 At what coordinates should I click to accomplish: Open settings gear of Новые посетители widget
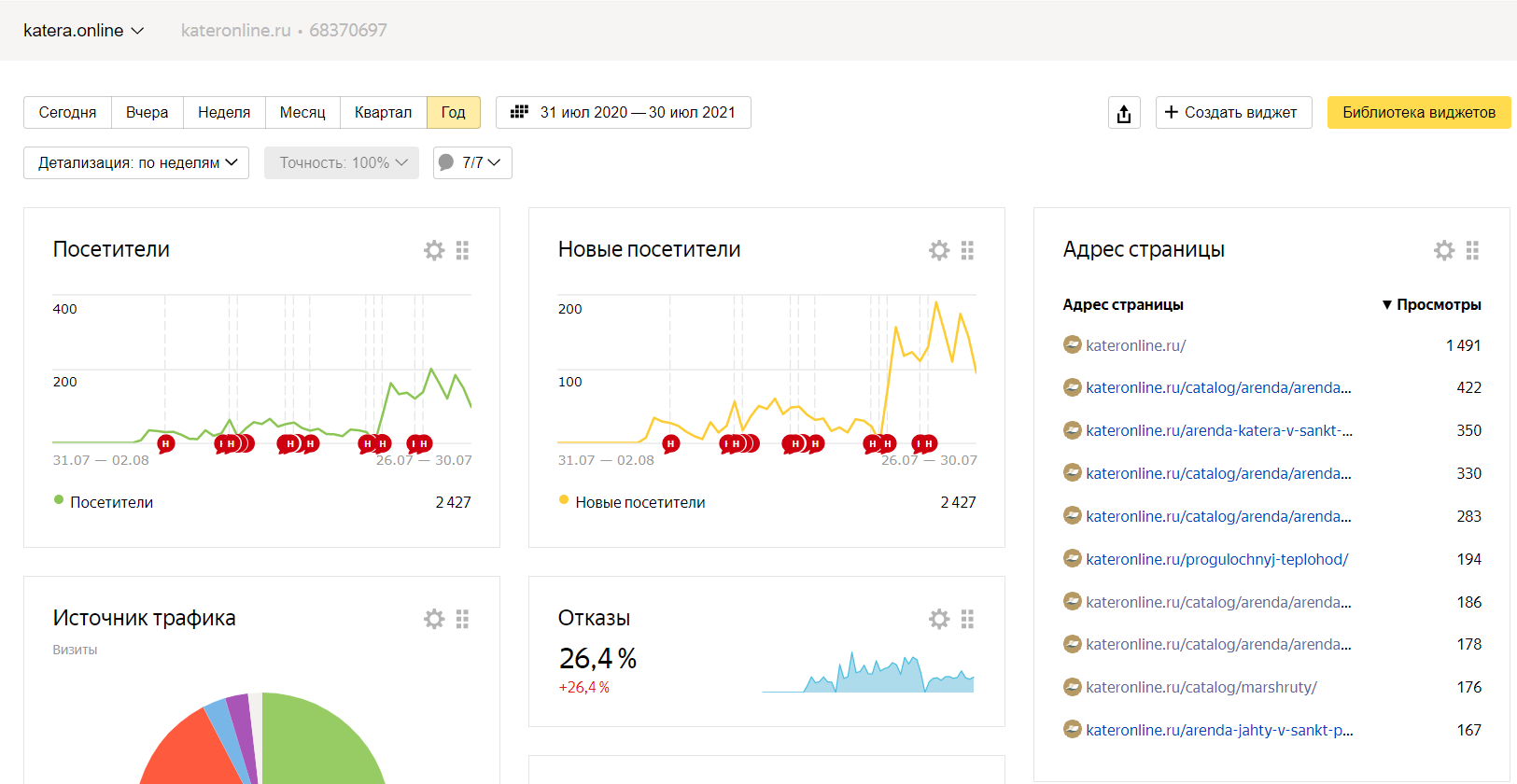click(x=939, y=250)
